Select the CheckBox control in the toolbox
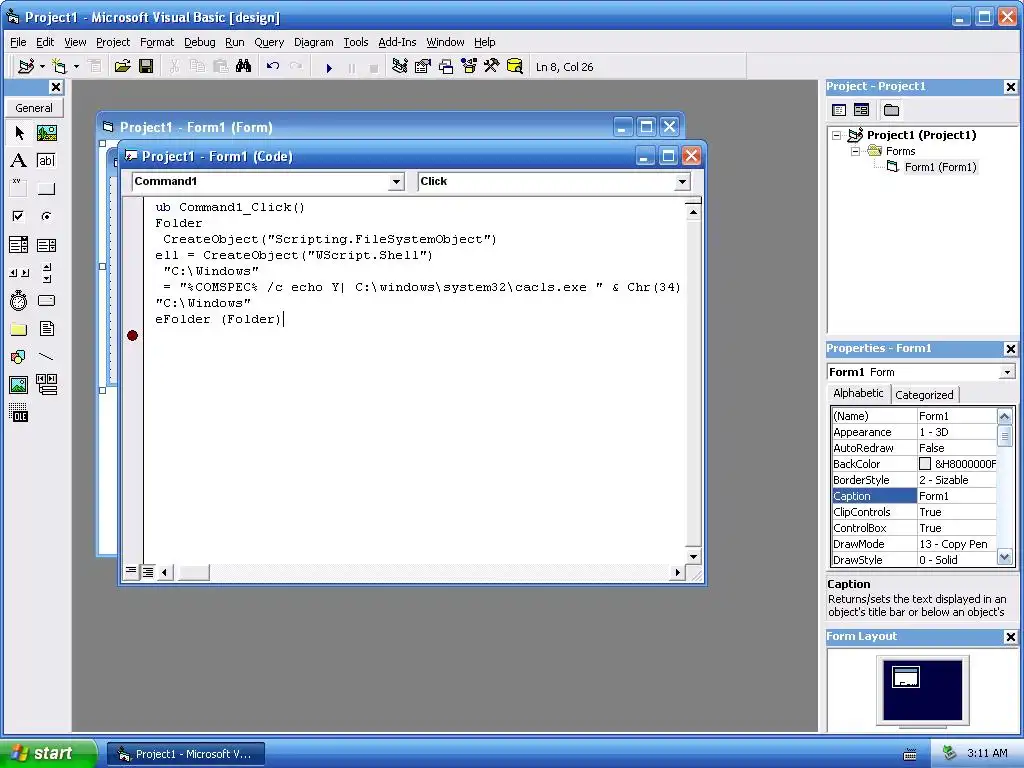1024x768 pixels. point(19,216)
